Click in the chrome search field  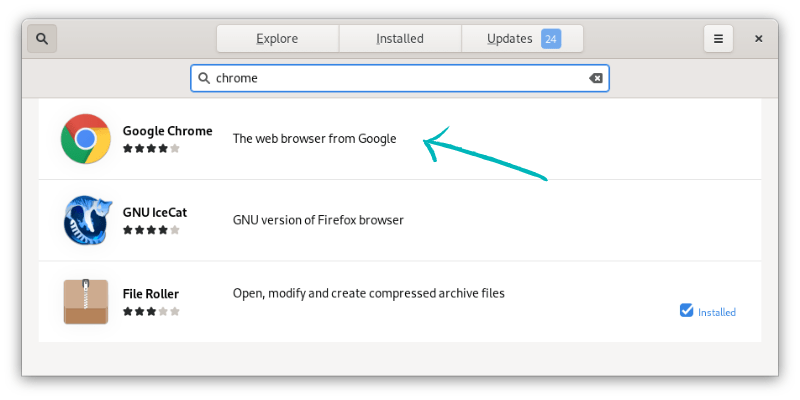[x=400, y=78]
